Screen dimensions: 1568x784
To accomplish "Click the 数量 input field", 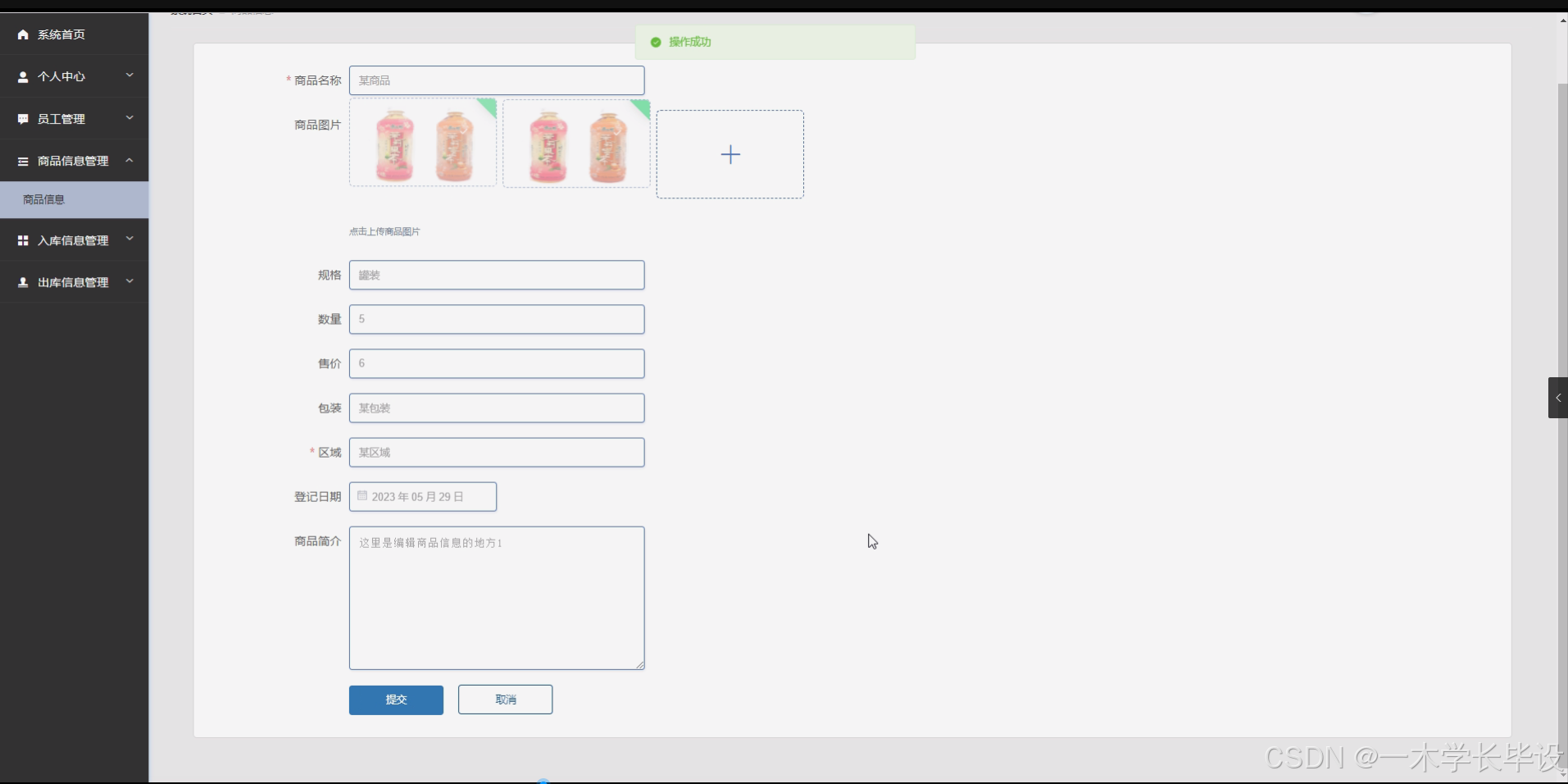I will (x=497, y=319).
